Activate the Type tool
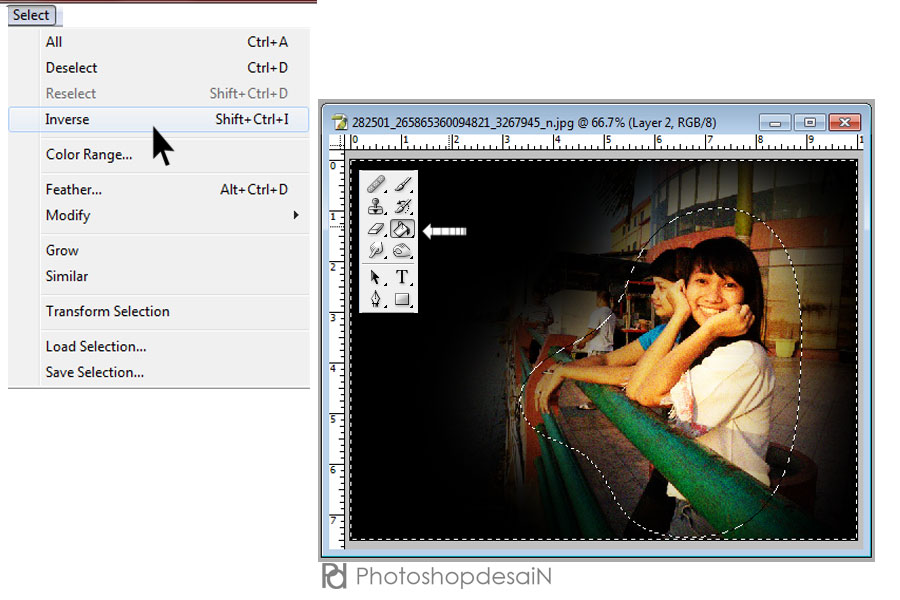 (402, 277)
